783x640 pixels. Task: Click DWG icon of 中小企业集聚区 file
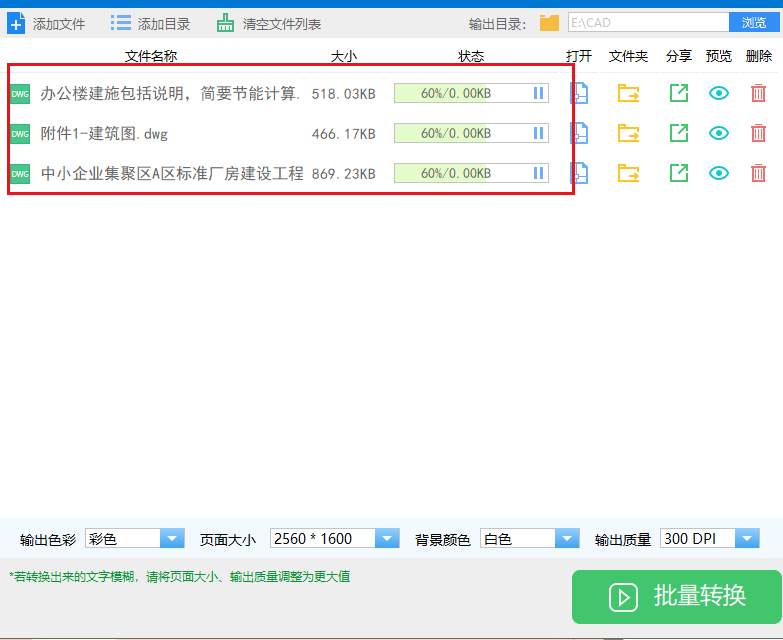pyautogui.click(x=20, y=174)
